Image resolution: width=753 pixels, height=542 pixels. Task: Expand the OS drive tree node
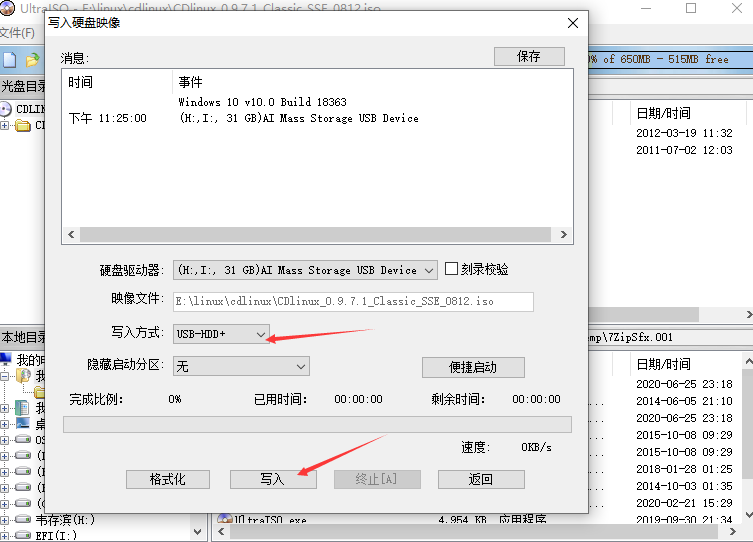[4, 440]
